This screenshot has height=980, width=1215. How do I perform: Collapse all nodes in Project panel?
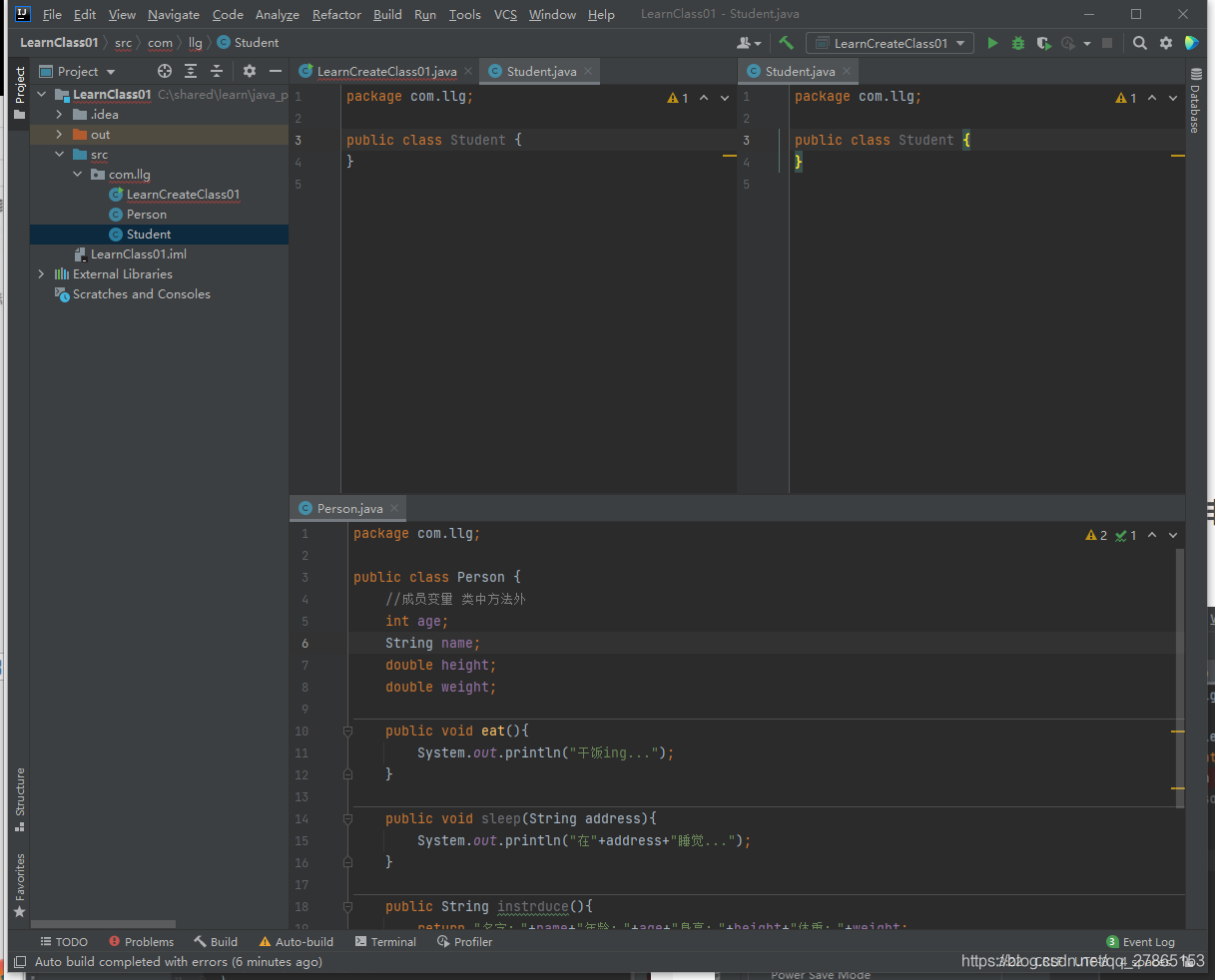click(x=217, y=71)
